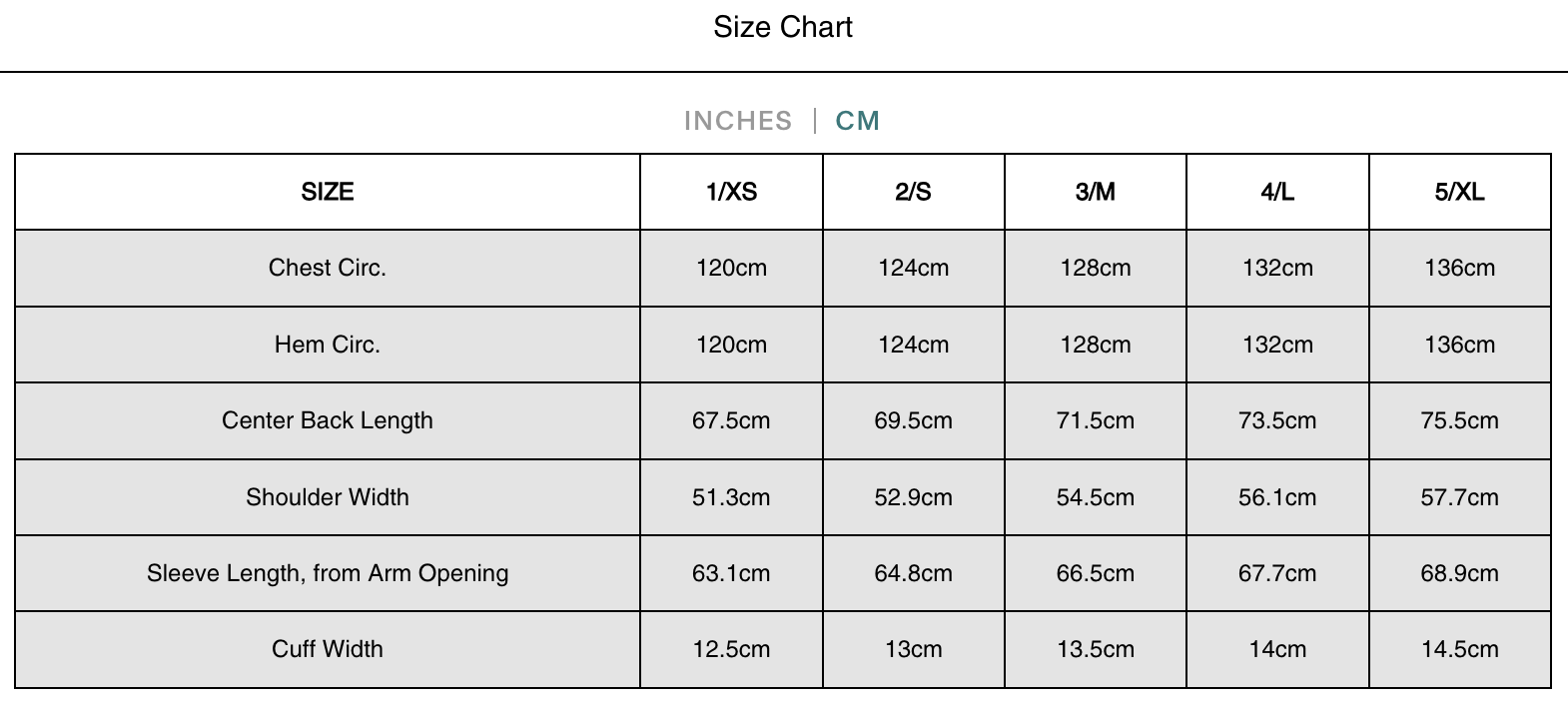Click the SIZE header cell

[328, 192]
